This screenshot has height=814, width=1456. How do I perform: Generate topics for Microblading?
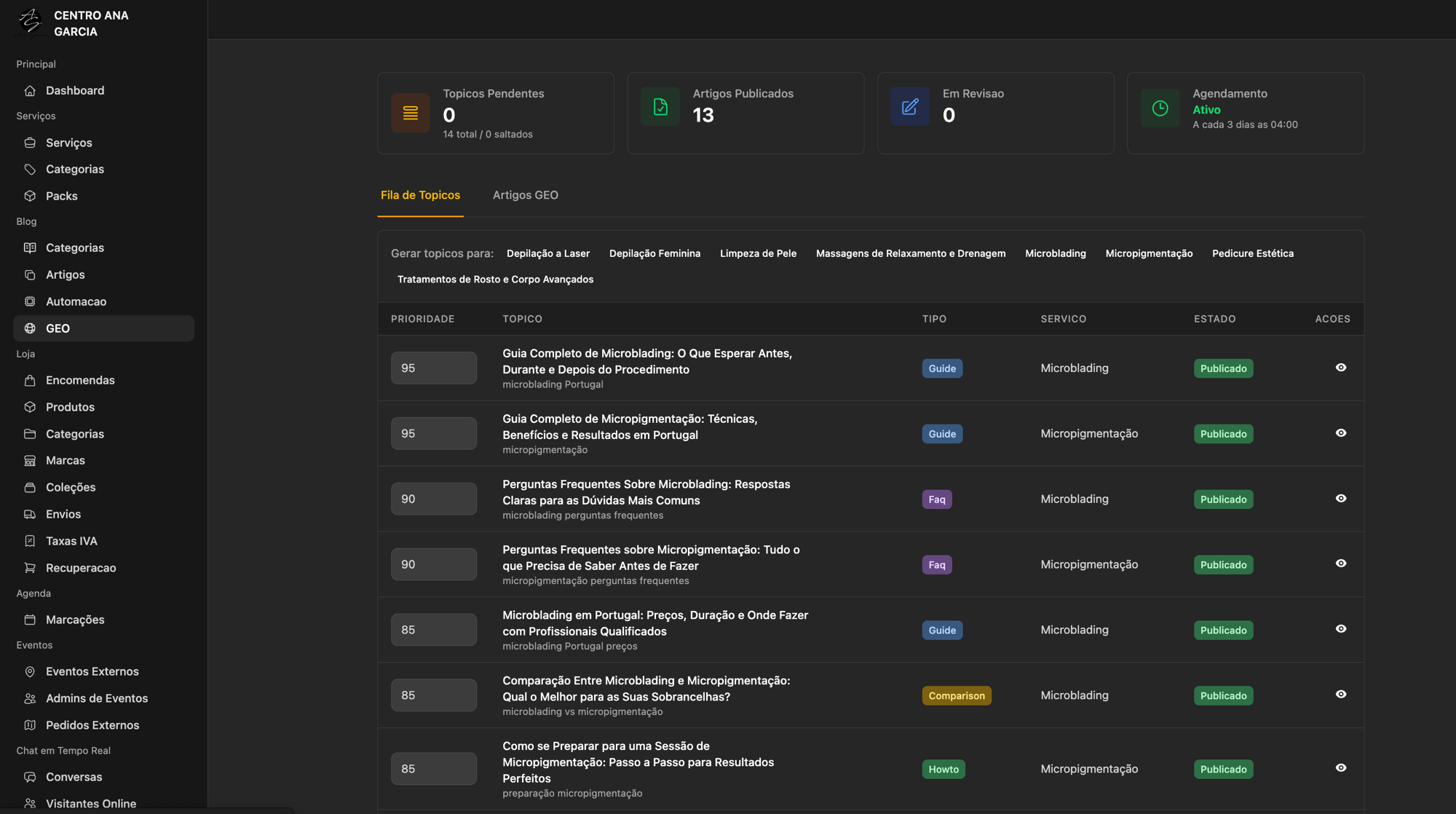coord(1056,254)
